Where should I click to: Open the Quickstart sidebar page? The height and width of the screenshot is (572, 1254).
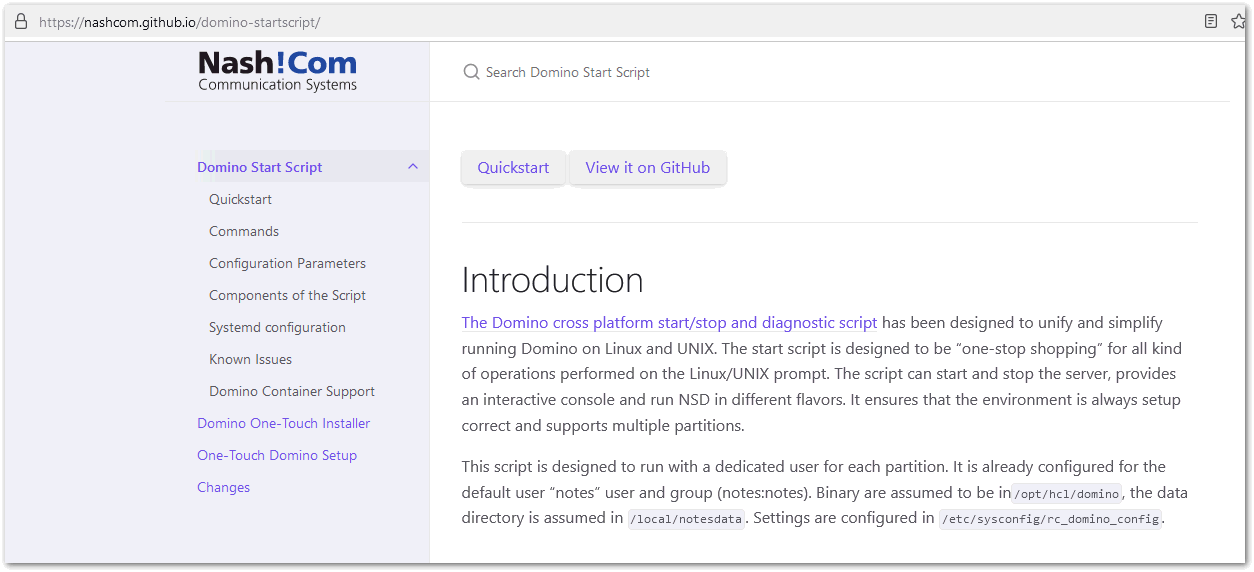point(240,199)
